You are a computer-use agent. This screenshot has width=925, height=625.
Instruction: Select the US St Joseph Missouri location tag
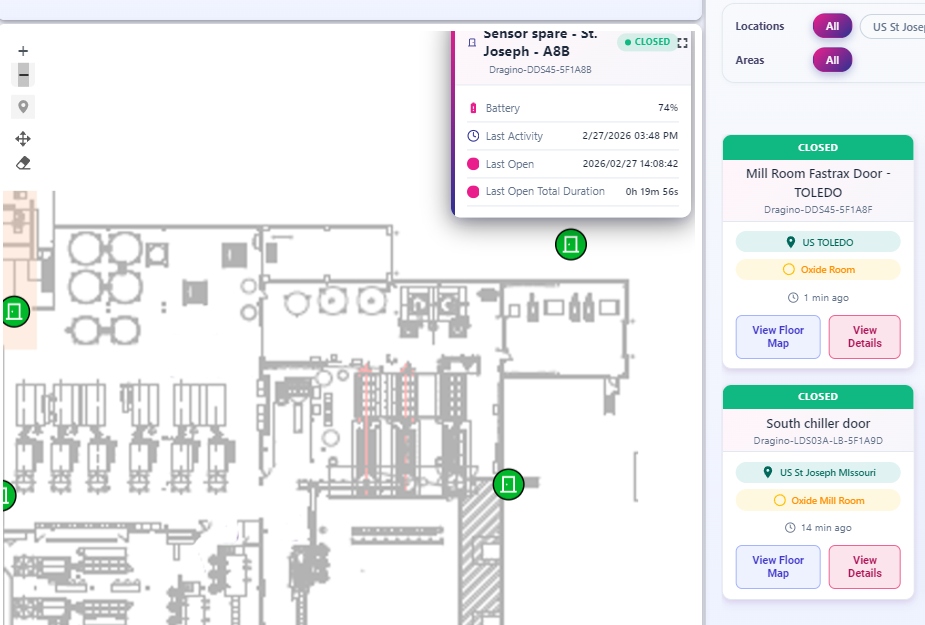click(x=817, y=471)
